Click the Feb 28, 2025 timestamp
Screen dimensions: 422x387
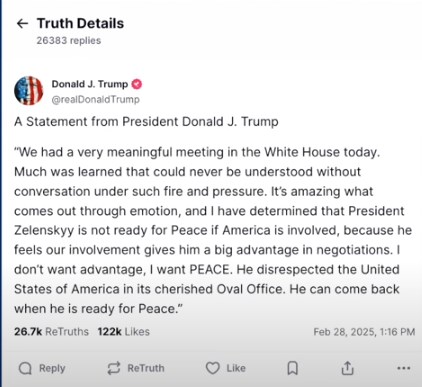pyautogui.click(x=364, y=332)
